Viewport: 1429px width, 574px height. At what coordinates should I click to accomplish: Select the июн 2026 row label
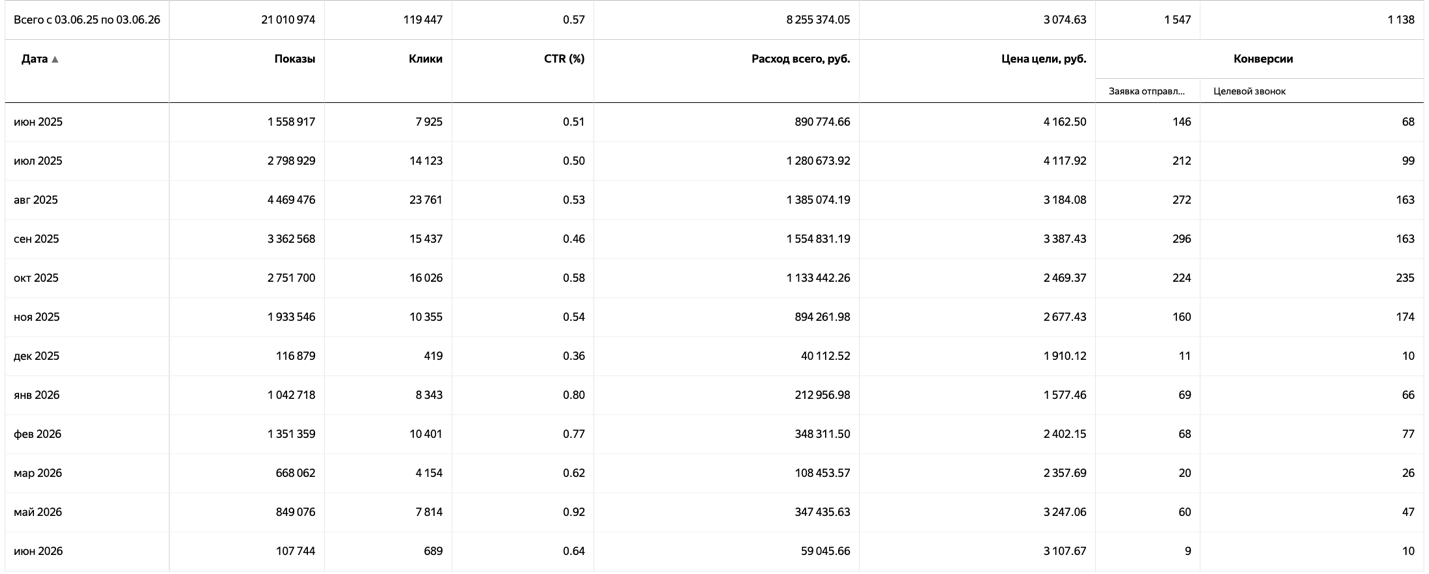pyautogui.click(x=38, y=551)
